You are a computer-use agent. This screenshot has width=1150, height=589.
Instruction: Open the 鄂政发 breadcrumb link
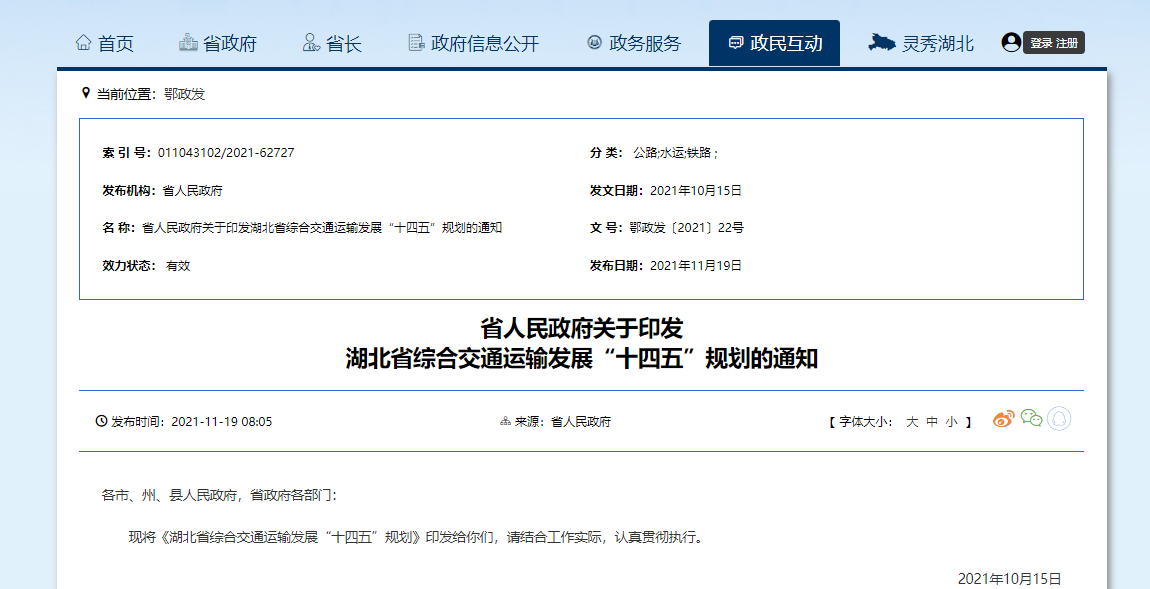tap(184, 94)
